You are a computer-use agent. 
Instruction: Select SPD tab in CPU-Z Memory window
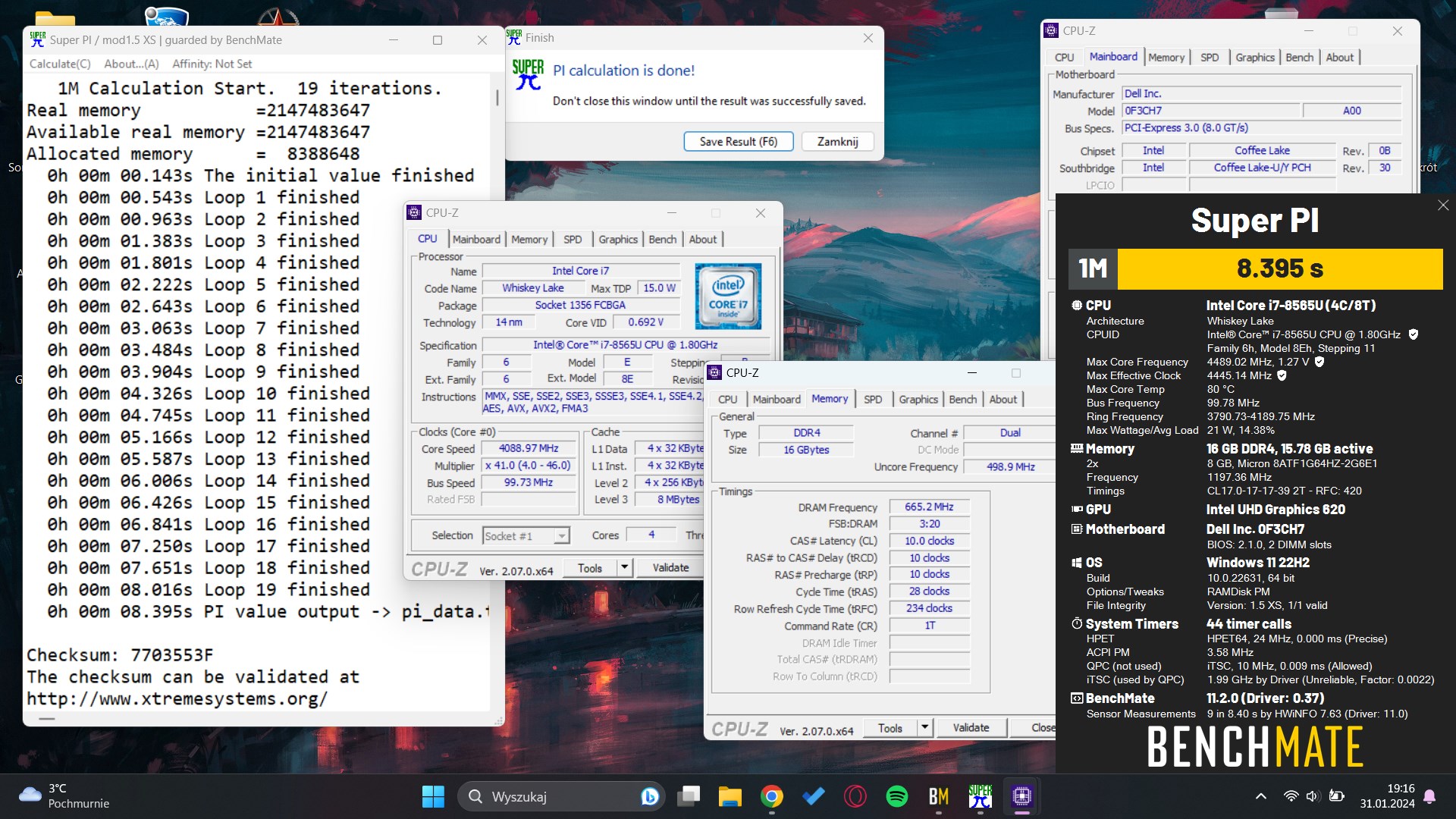click(x=873, y=399)
